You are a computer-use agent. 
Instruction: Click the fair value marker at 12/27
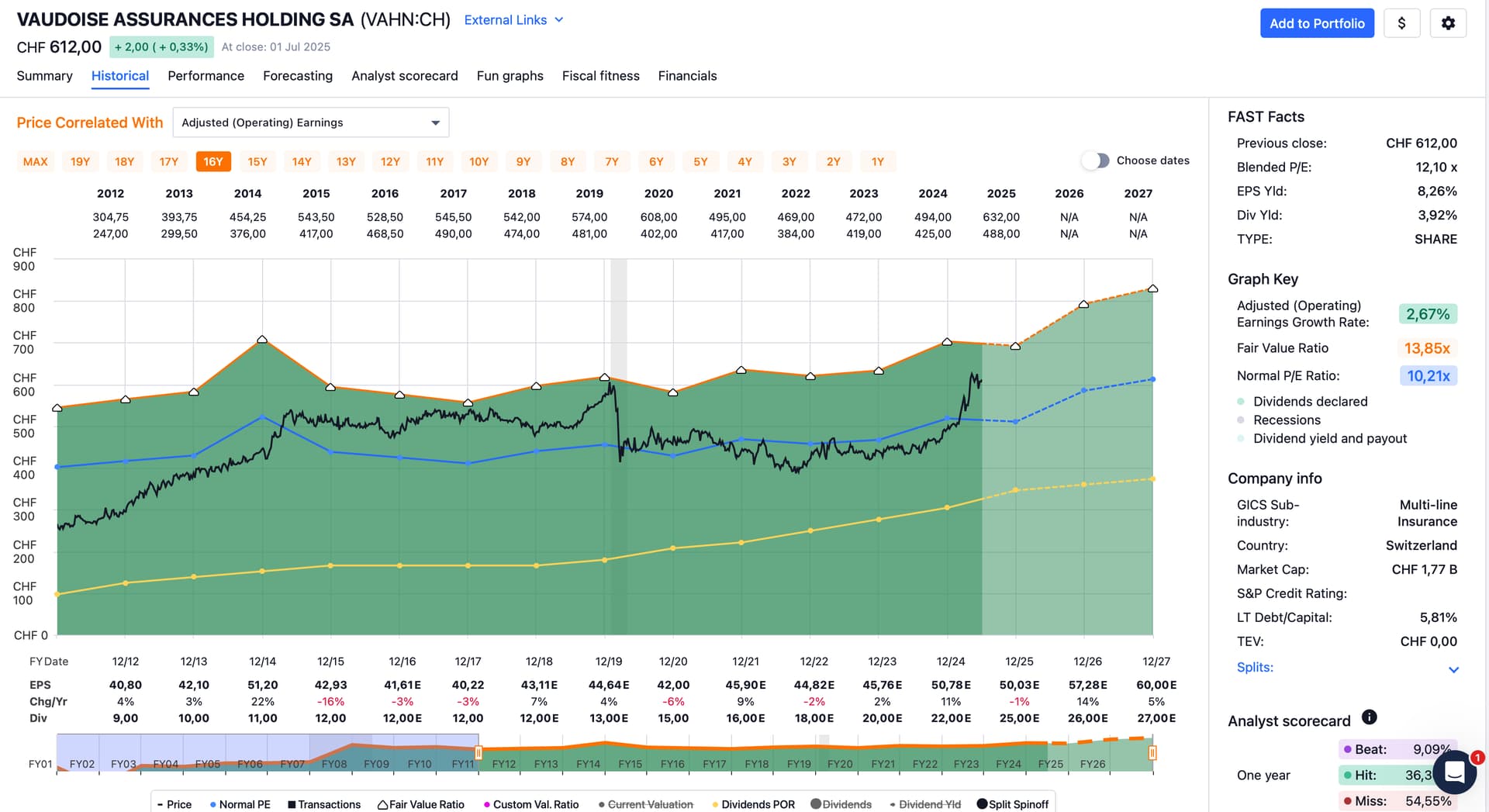(x=1152, y=289)
